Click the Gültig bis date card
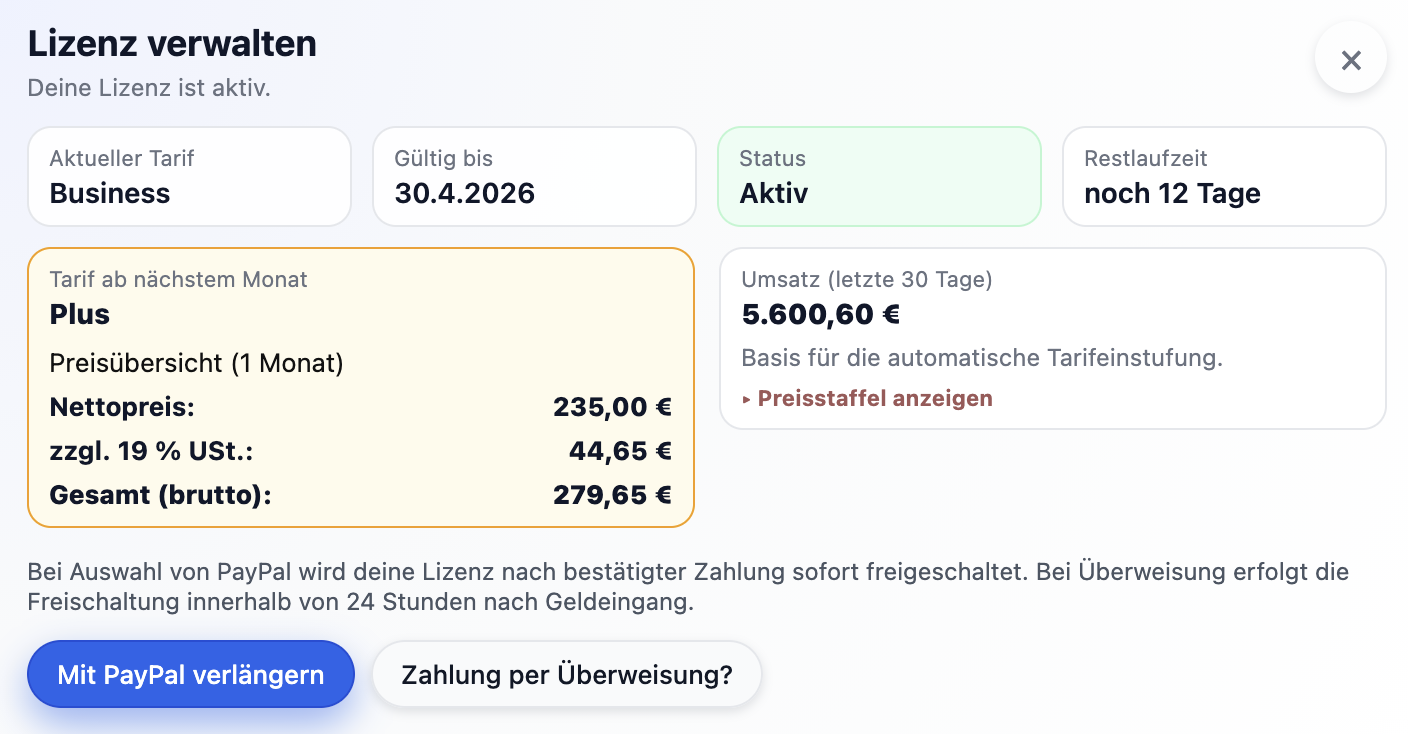 (x=534, y=176)
